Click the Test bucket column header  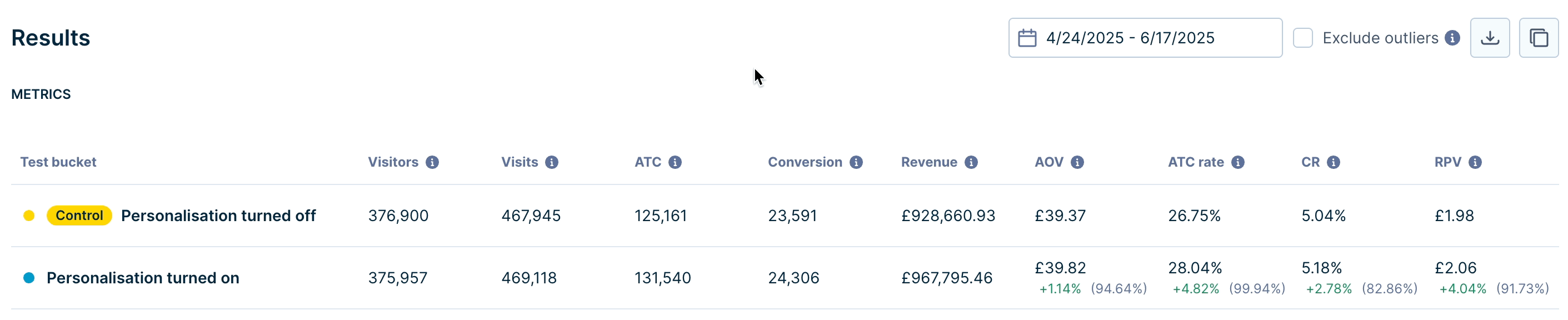[x=58, y=162]
